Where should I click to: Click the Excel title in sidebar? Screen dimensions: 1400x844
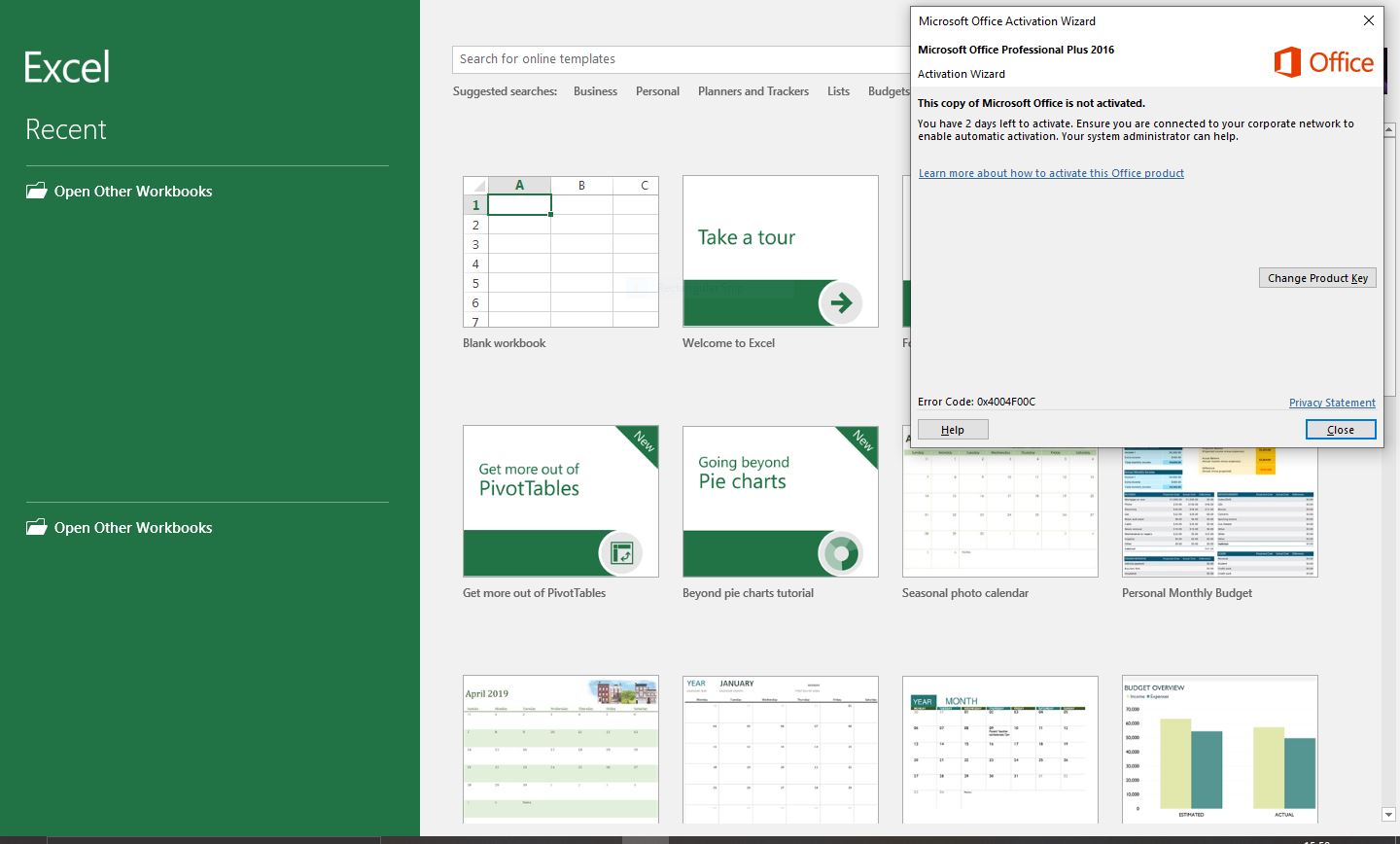[x=67, y=67]
